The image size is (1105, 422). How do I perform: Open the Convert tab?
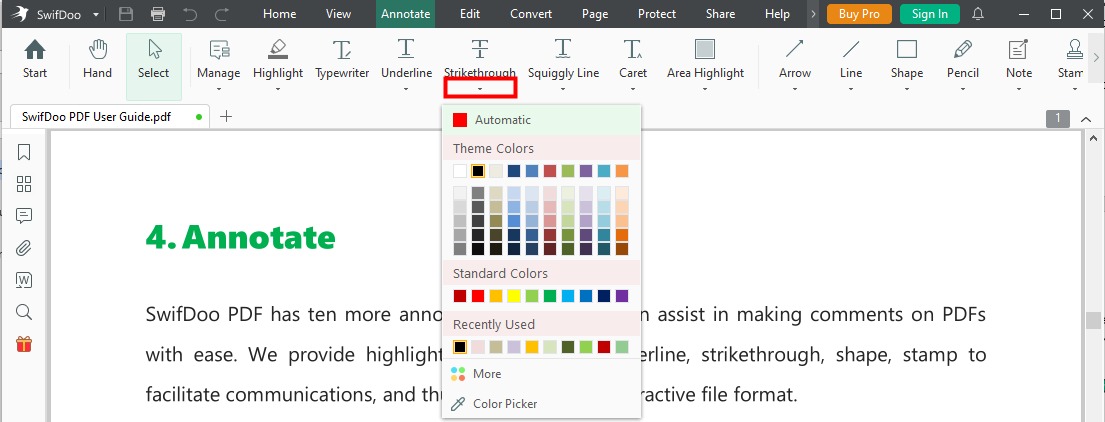click(x=531, y=14)
